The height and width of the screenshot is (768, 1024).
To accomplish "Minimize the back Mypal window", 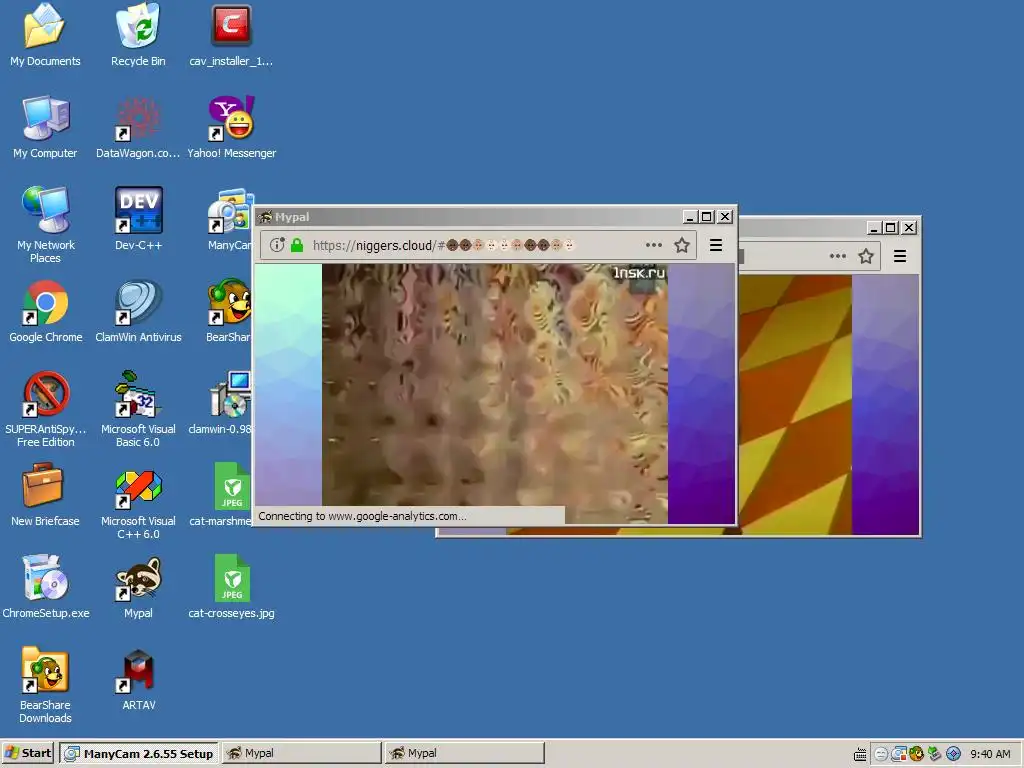I will tap(874, 227).
